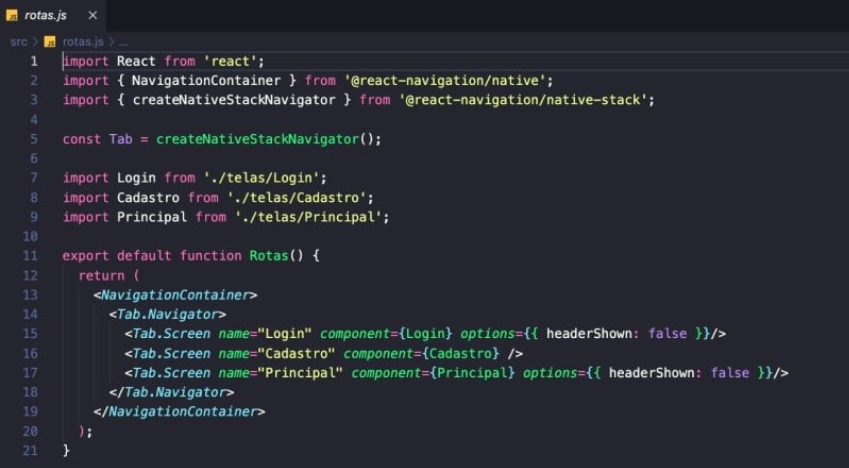The height and width of the screenshot is (468, 849).
Task: Click the JS file icon in the rotas.js tab
Action: pos(12,16)
